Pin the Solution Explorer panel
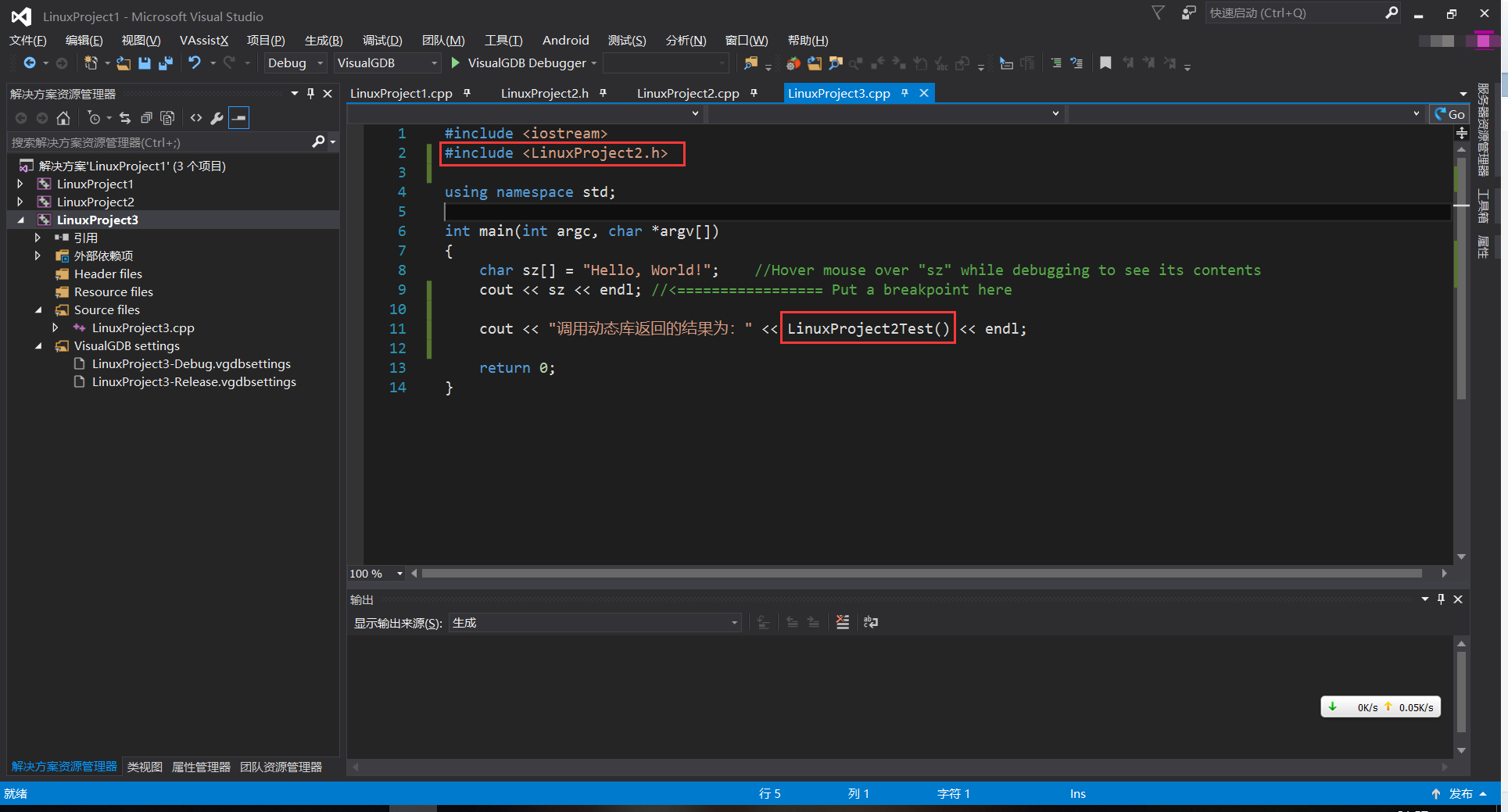 (310, 93)
